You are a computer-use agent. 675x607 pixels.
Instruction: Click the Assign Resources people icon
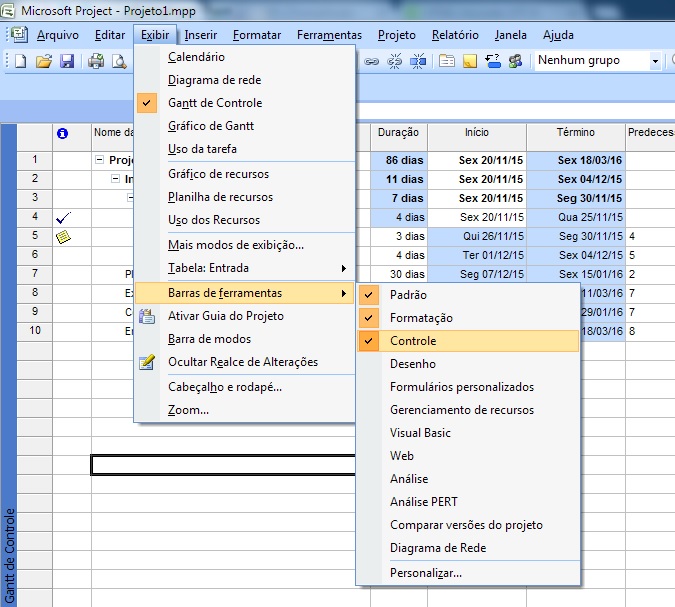tap(515, 61)
